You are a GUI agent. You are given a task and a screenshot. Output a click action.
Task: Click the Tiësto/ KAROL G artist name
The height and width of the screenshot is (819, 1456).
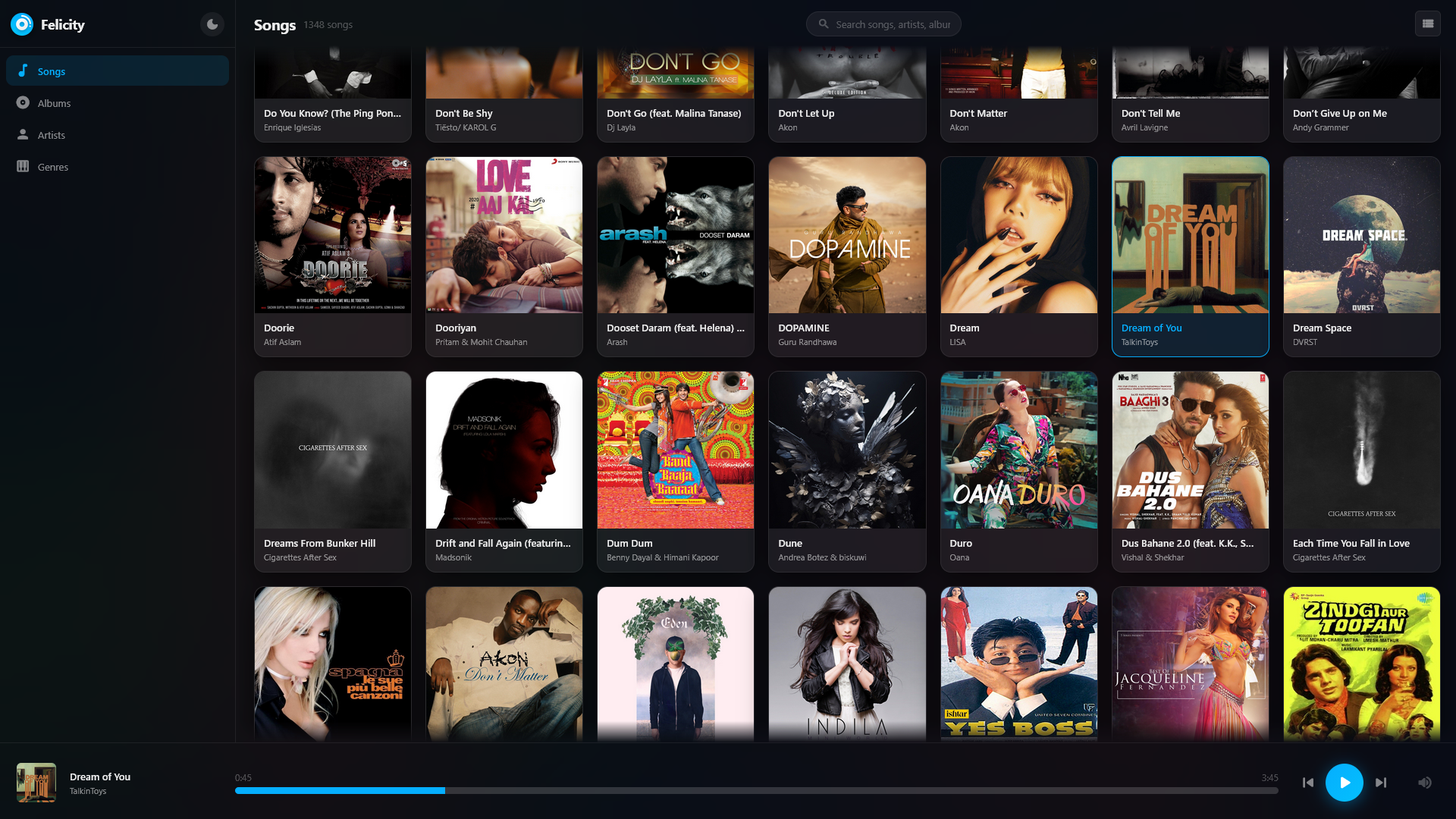[466, 127]
